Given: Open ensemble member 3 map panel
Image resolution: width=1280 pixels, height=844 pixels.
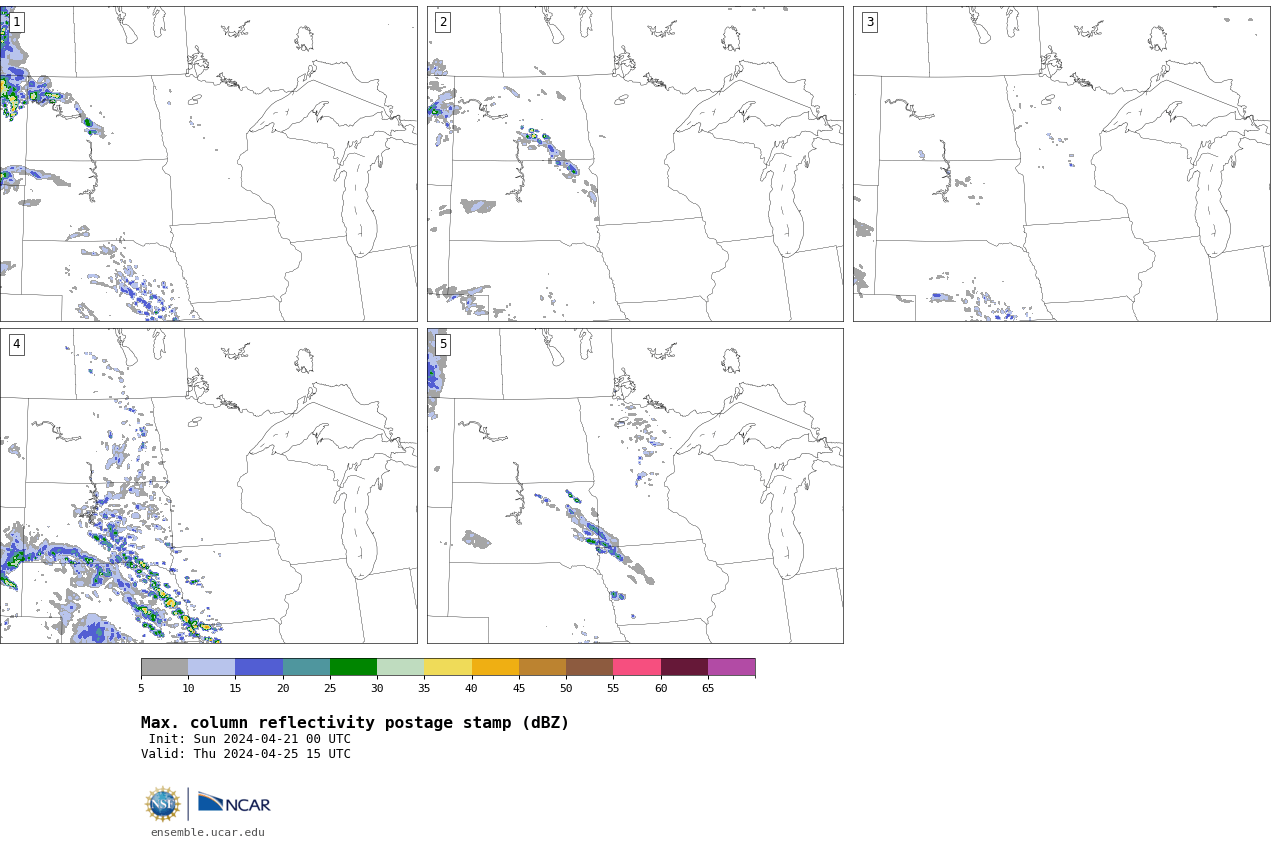Looking at the screenshot, I should pos(1061,164).
